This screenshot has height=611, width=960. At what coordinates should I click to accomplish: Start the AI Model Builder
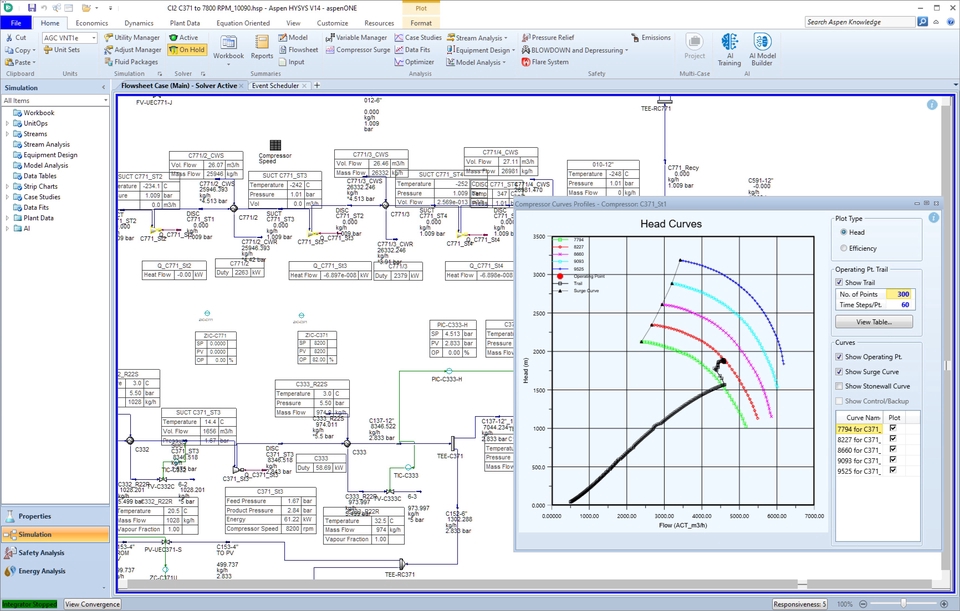point(761,48)
